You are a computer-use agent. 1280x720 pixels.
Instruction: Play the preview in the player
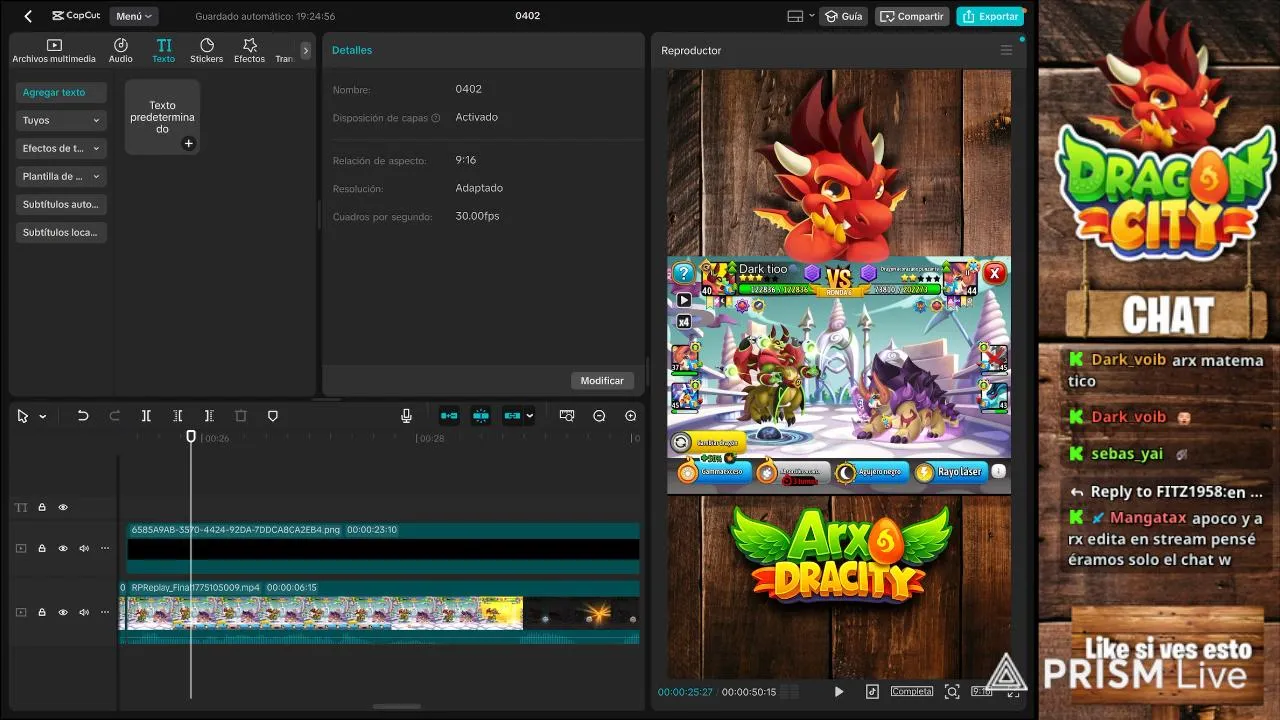pyautogui.click(x=839, y=691)
